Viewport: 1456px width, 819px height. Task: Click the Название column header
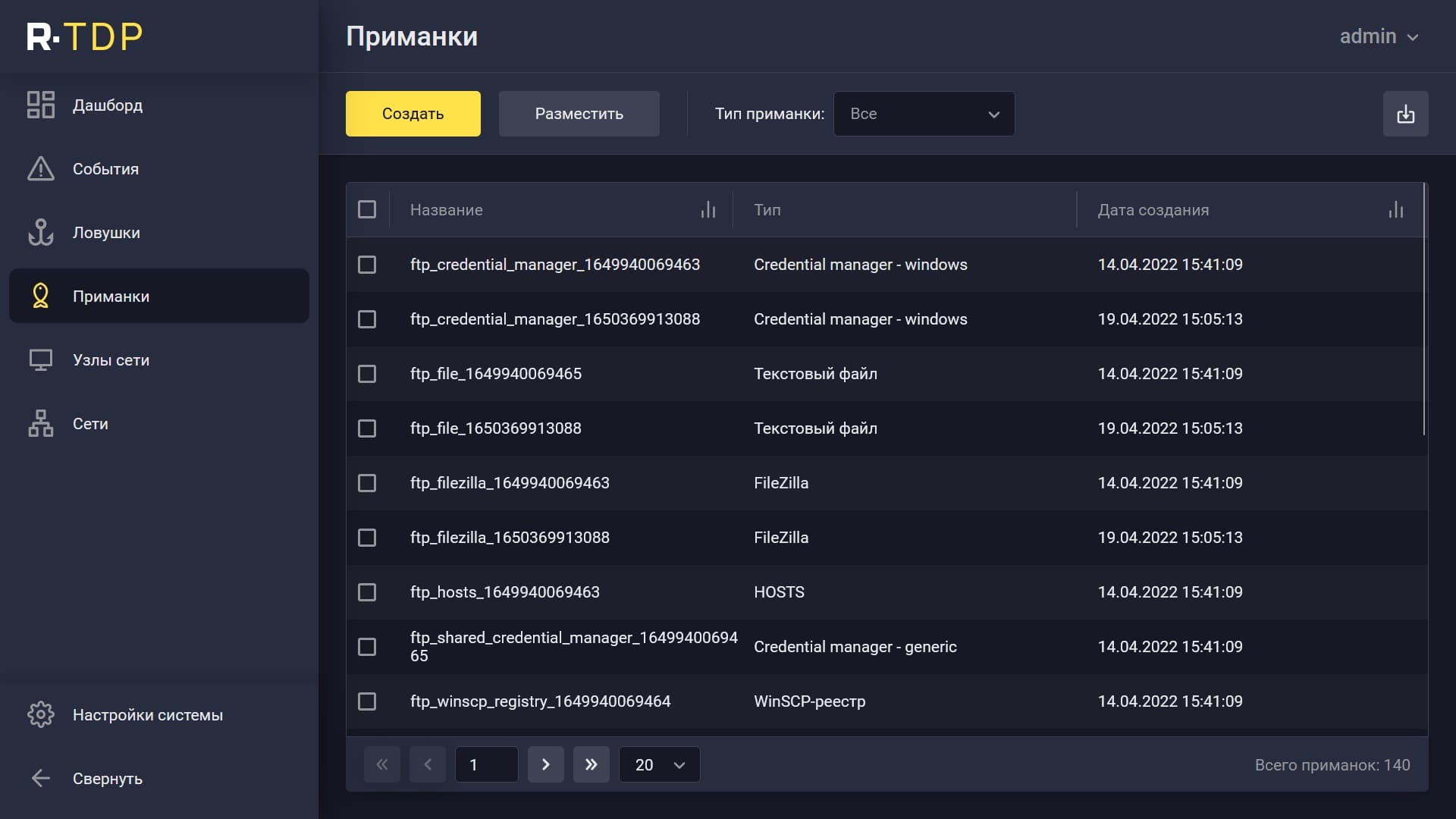click(446, 210)
